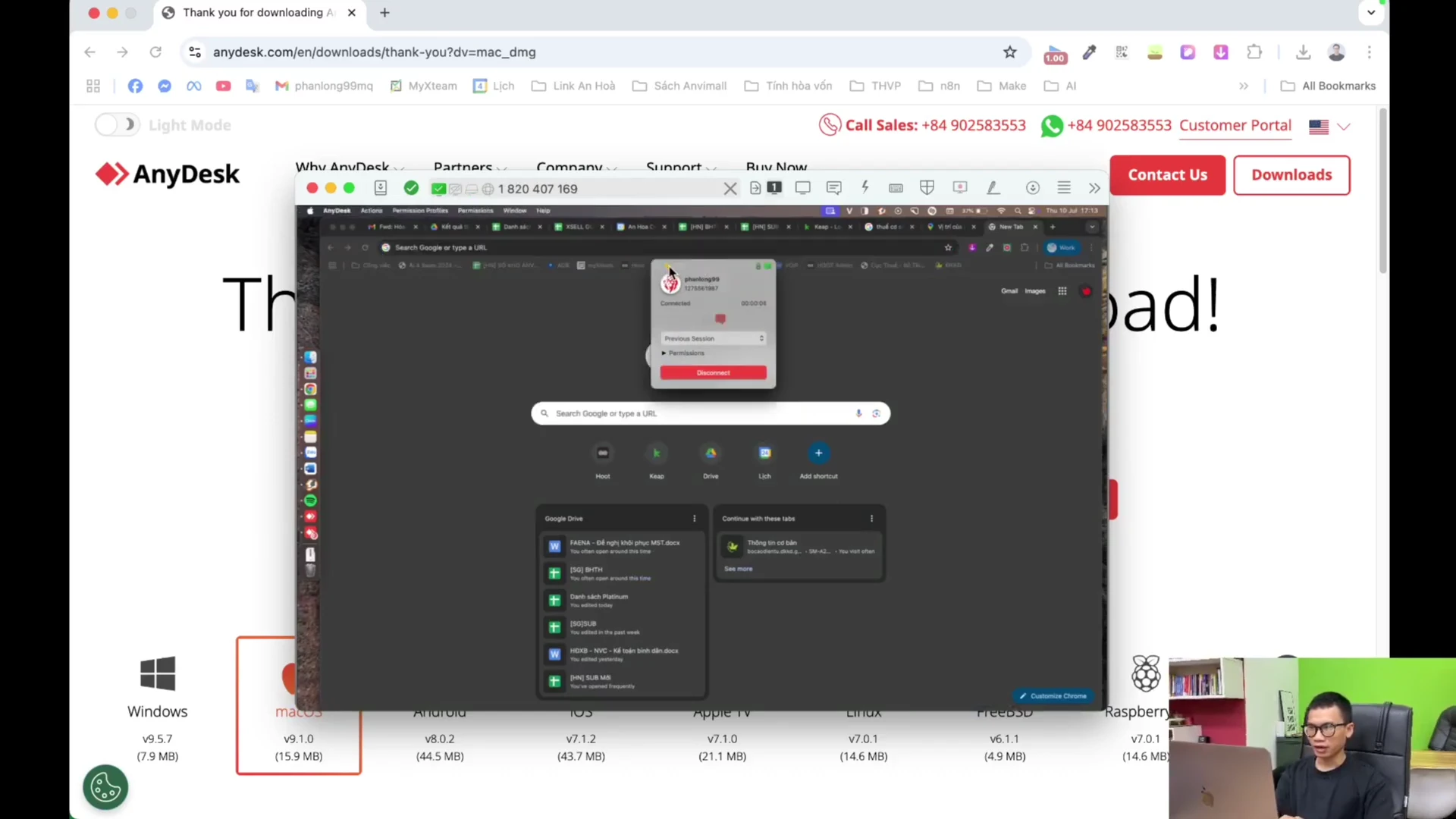1456x819 pixels.
Task: Click AnyDesk file transfer icon
Action: coord(755,188)
